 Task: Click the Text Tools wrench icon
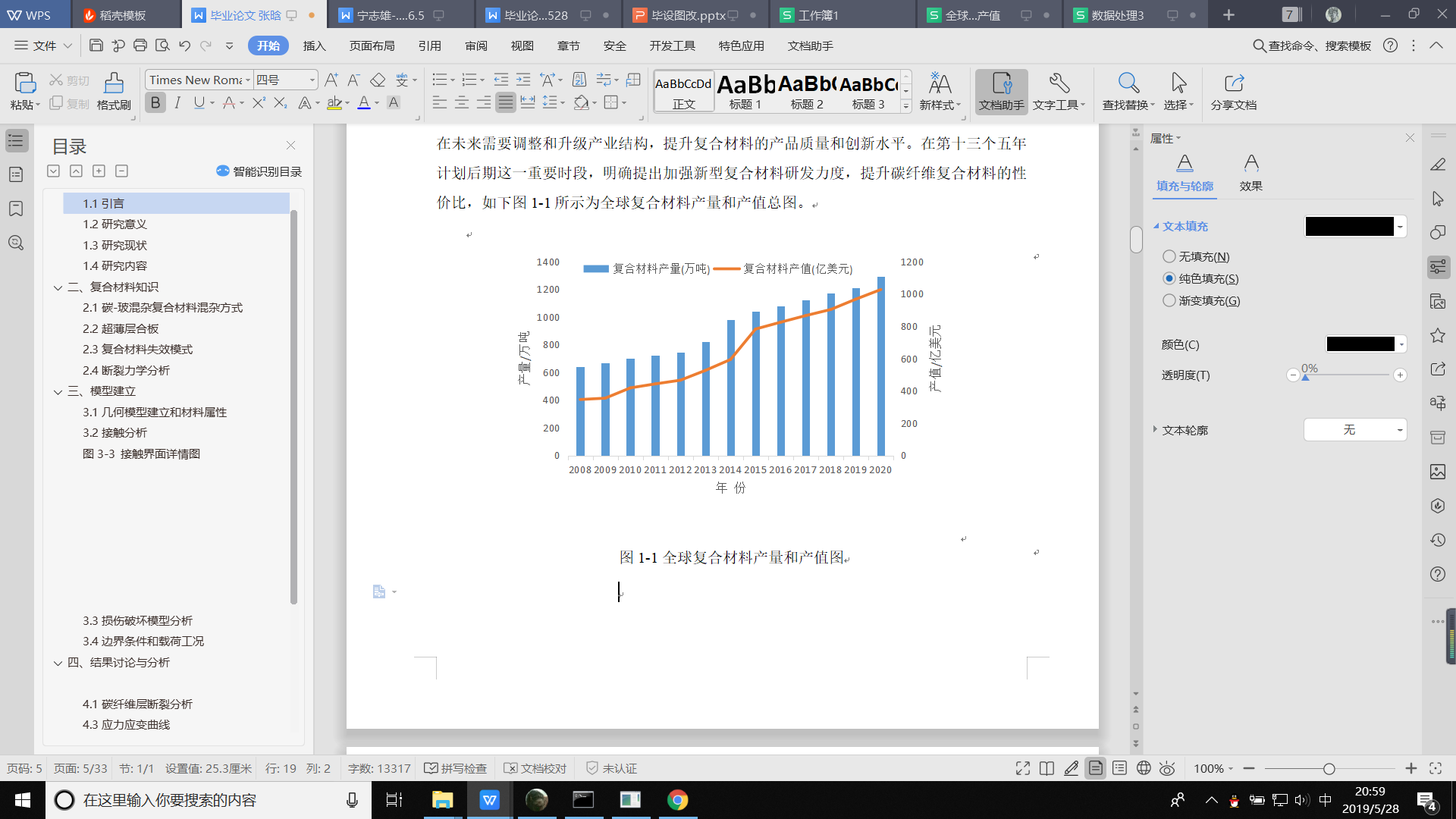(x=1059, y=83)
